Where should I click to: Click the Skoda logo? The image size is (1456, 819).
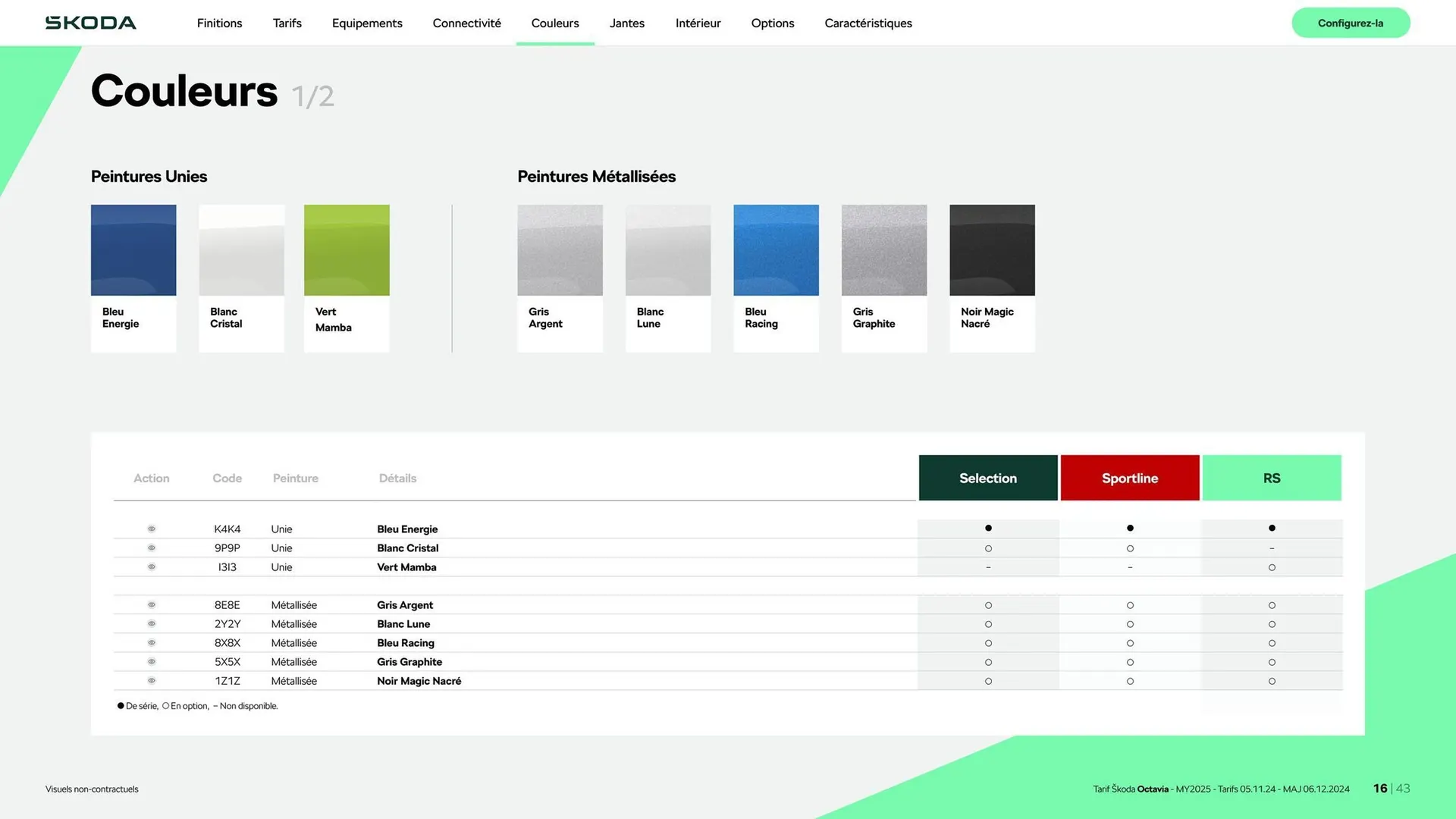(91, 23)
